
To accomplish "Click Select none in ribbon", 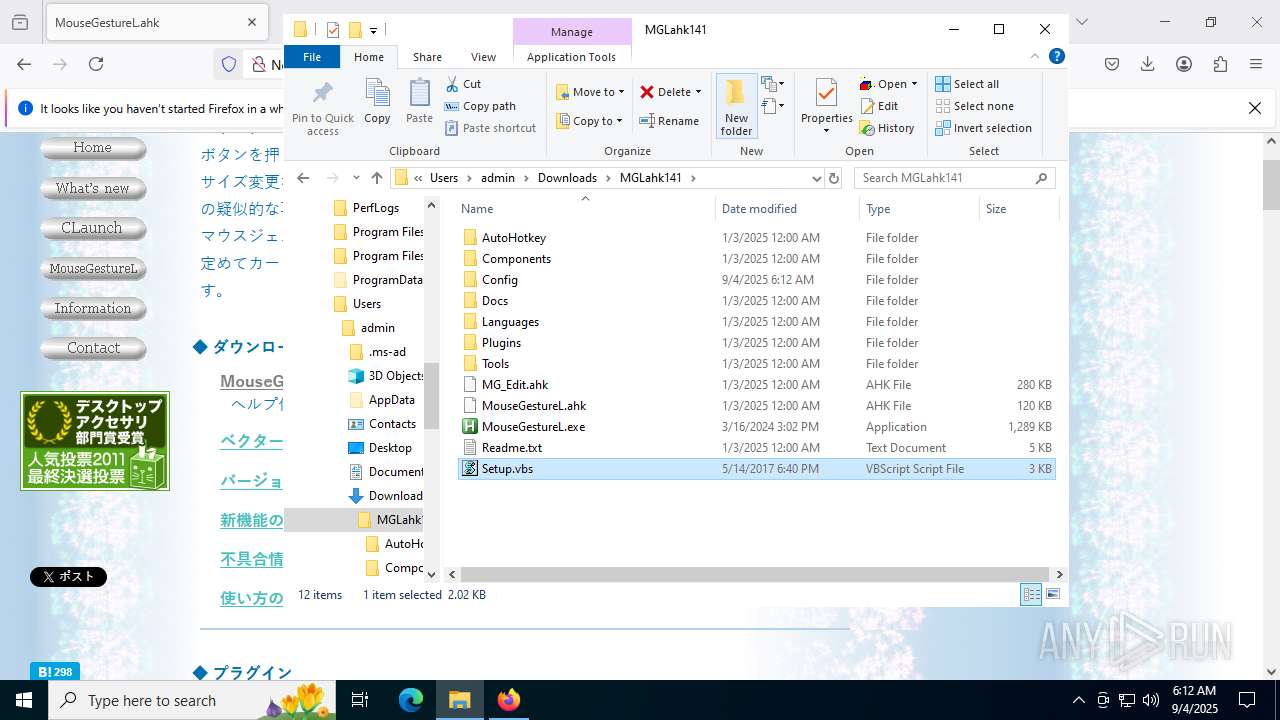I will [974, 106].
